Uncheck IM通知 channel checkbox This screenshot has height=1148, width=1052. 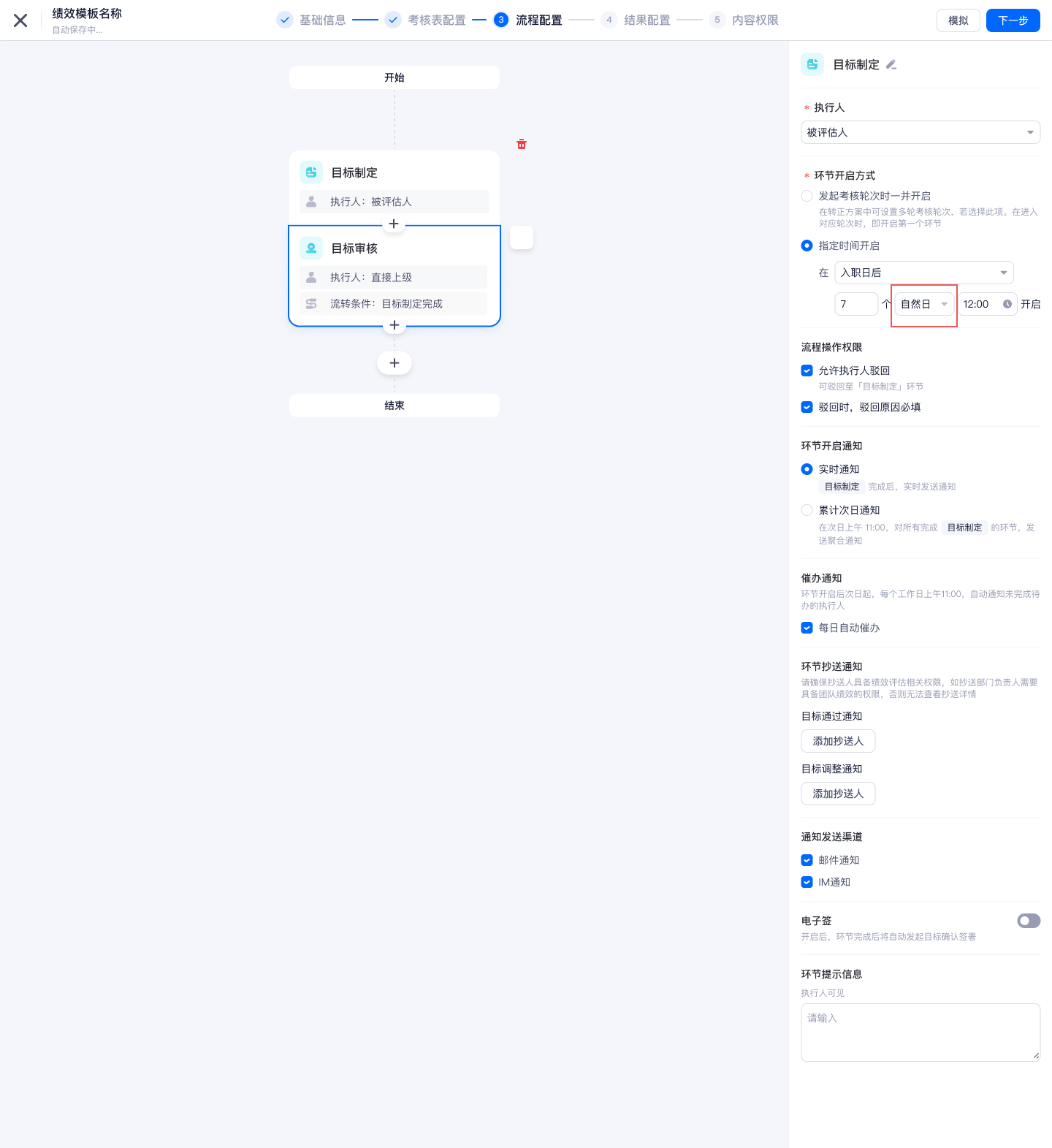pos(807,882)
